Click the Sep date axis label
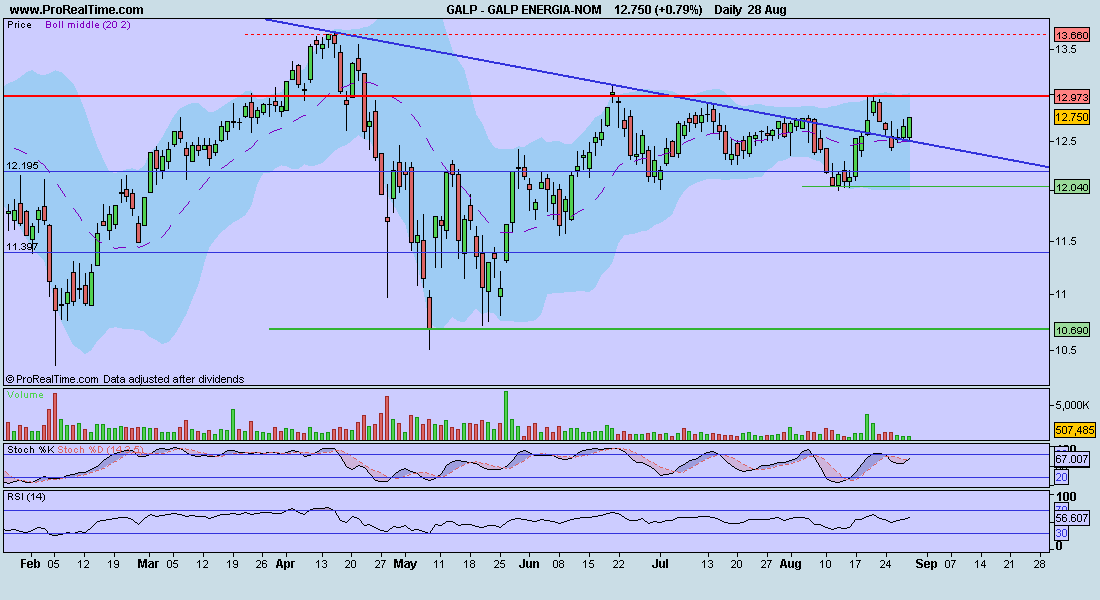The height and width of the screenshot is (600, 1100). pyautogui.click(x=926, y=564)
